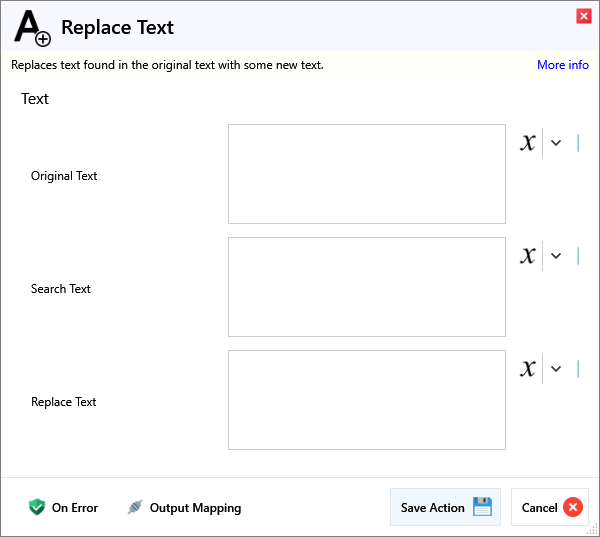Viewport: 600px width, 537px height.
Task: Click the green shield On Error icon
Action: click(37, 507)
